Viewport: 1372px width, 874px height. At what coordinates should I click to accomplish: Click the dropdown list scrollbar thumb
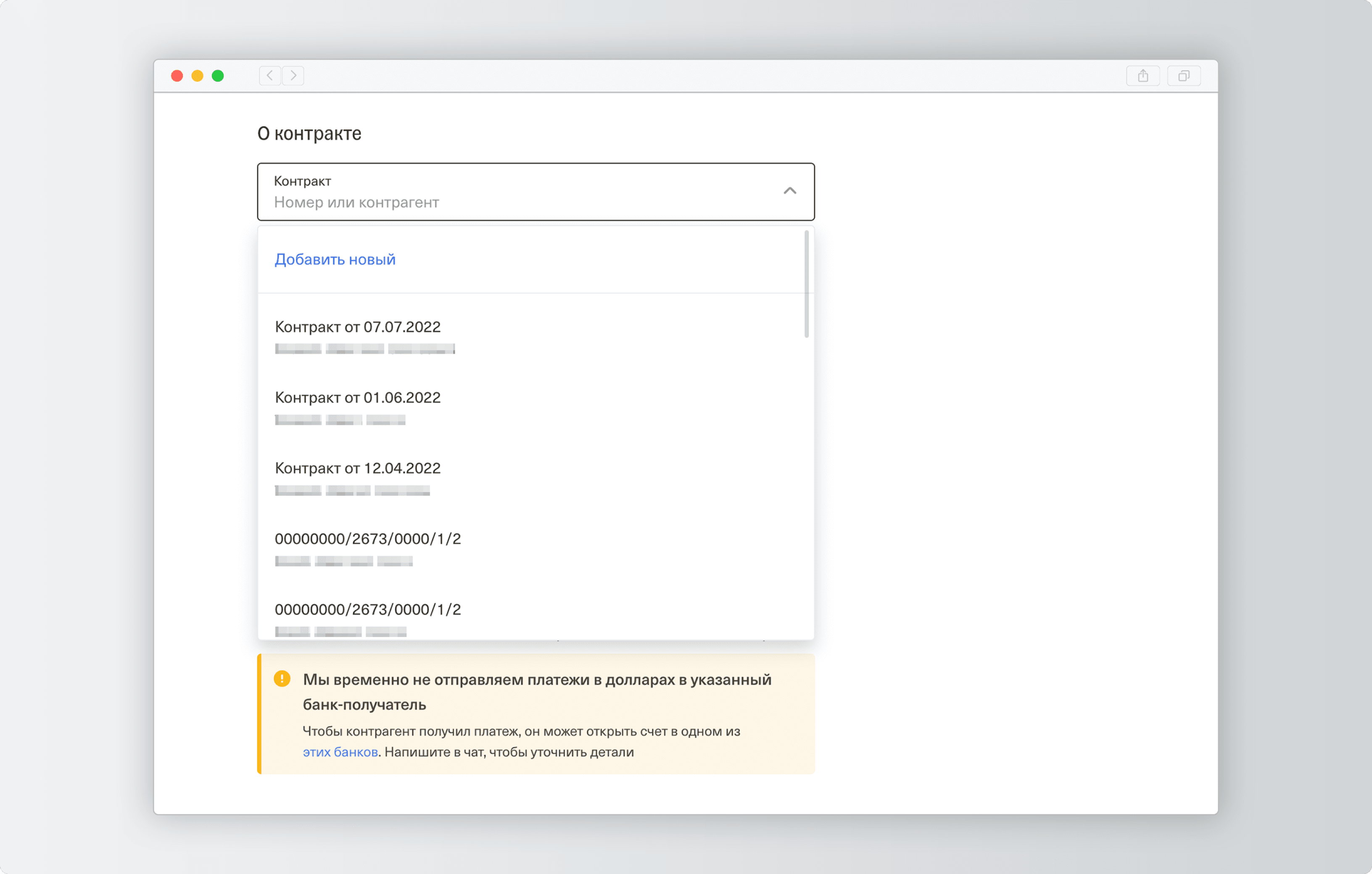coord(806,284)
